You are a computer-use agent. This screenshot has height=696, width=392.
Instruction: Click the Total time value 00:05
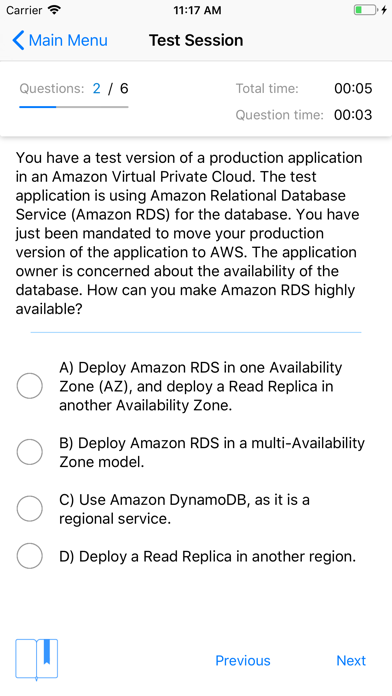[x=353, y=88]
